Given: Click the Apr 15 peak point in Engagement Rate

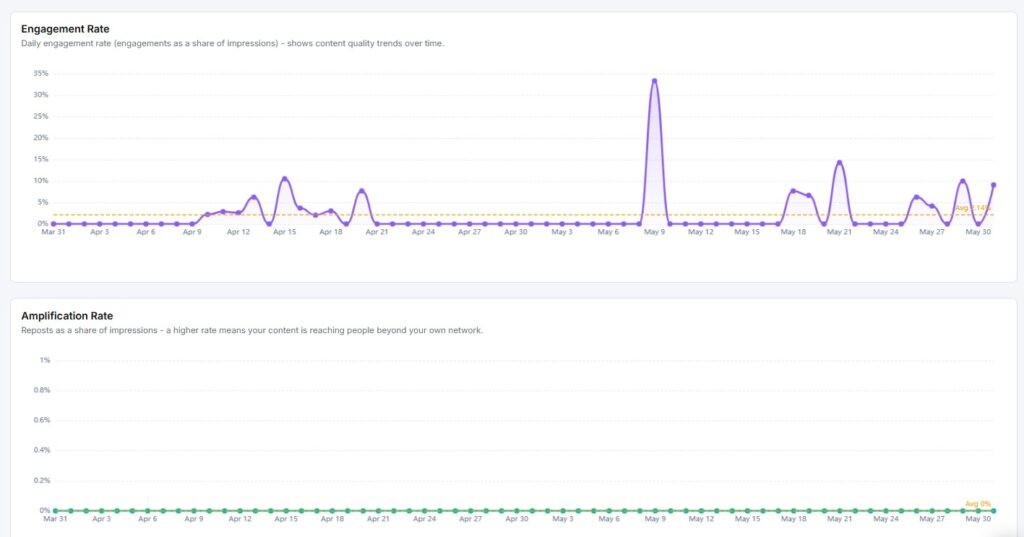Looking at the screenshot, I should (285, 178).
